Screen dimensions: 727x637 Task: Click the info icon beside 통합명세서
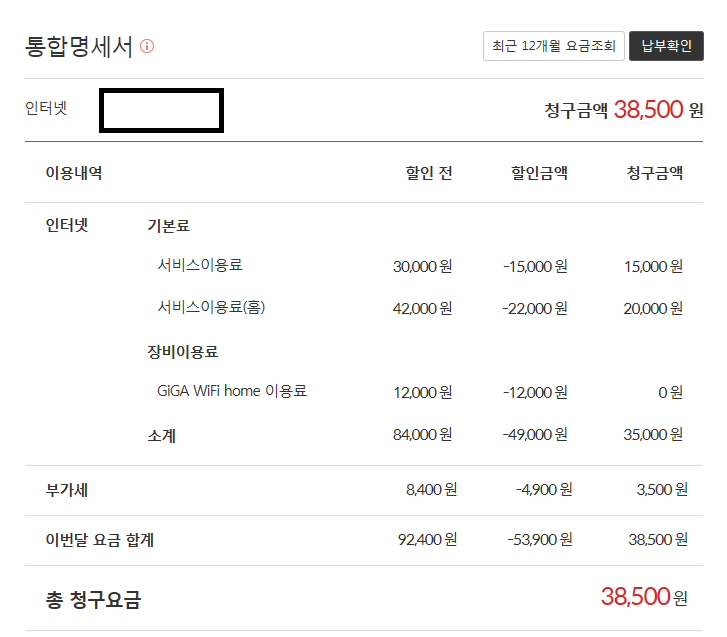click(x=147, y=46)
